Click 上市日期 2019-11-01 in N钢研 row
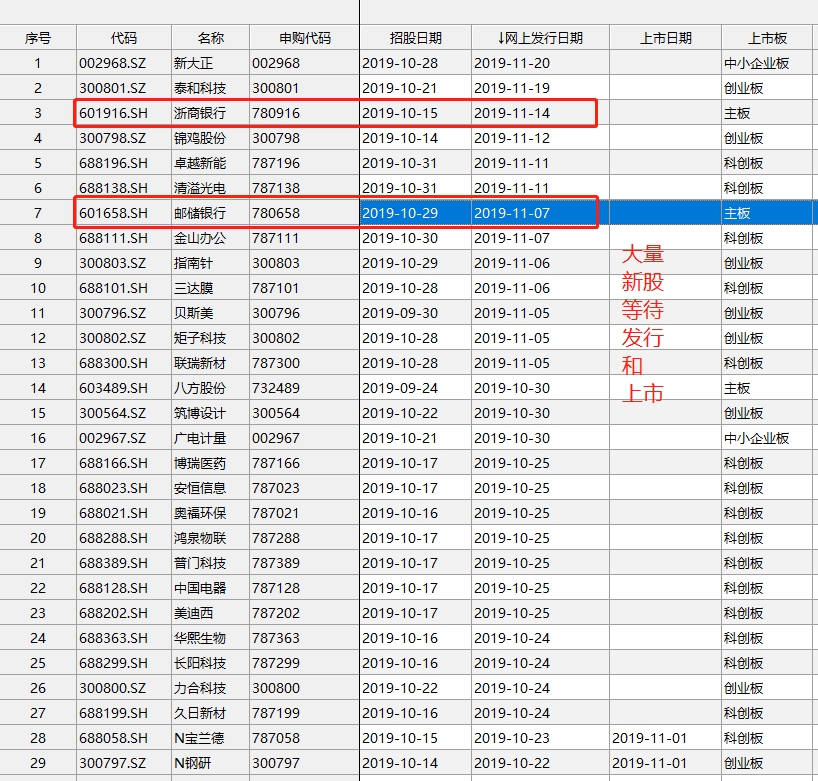The width and height of the screenshot is (818, 781). [x=650, y=763]
